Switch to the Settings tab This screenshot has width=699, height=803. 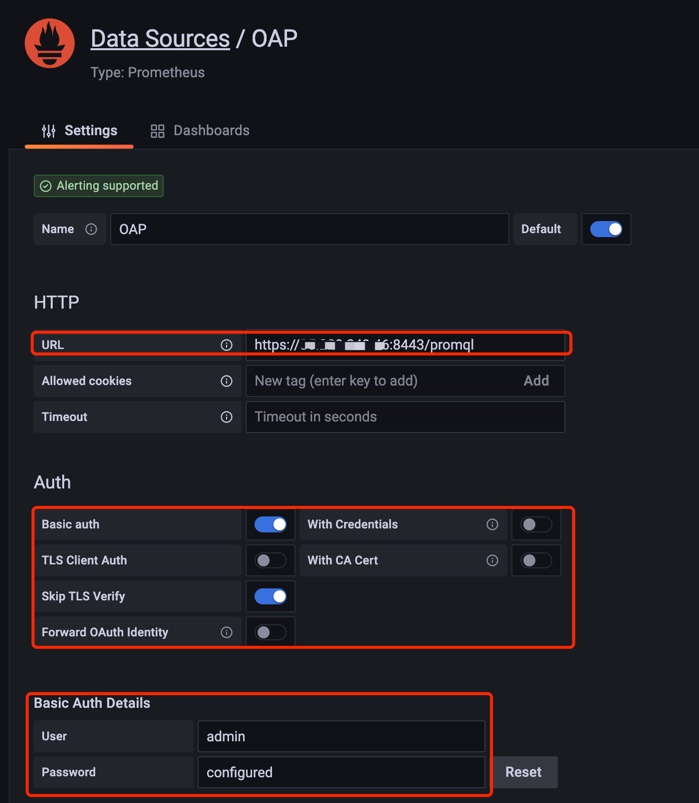79,131
